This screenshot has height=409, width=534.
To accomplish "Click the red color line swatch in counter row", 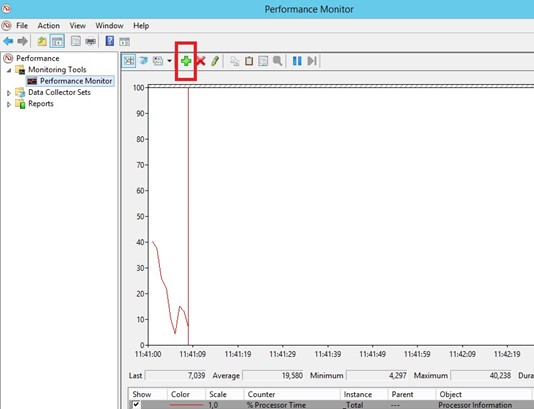I will click(x=186, y=405).
